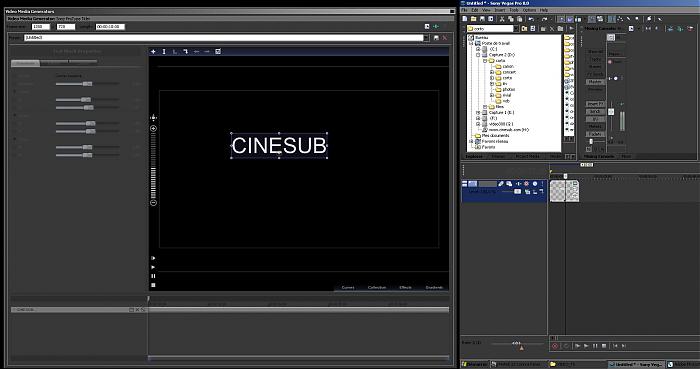This screenshot has width=700, height=369.
Task: Save the preset with the disk icon
Action: click(436, 38)
